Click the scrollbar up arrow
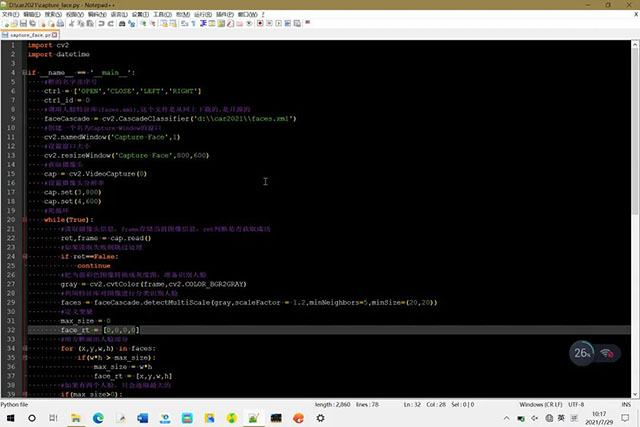This screenshot has height=427, width=640. click(x=635, y=44)
